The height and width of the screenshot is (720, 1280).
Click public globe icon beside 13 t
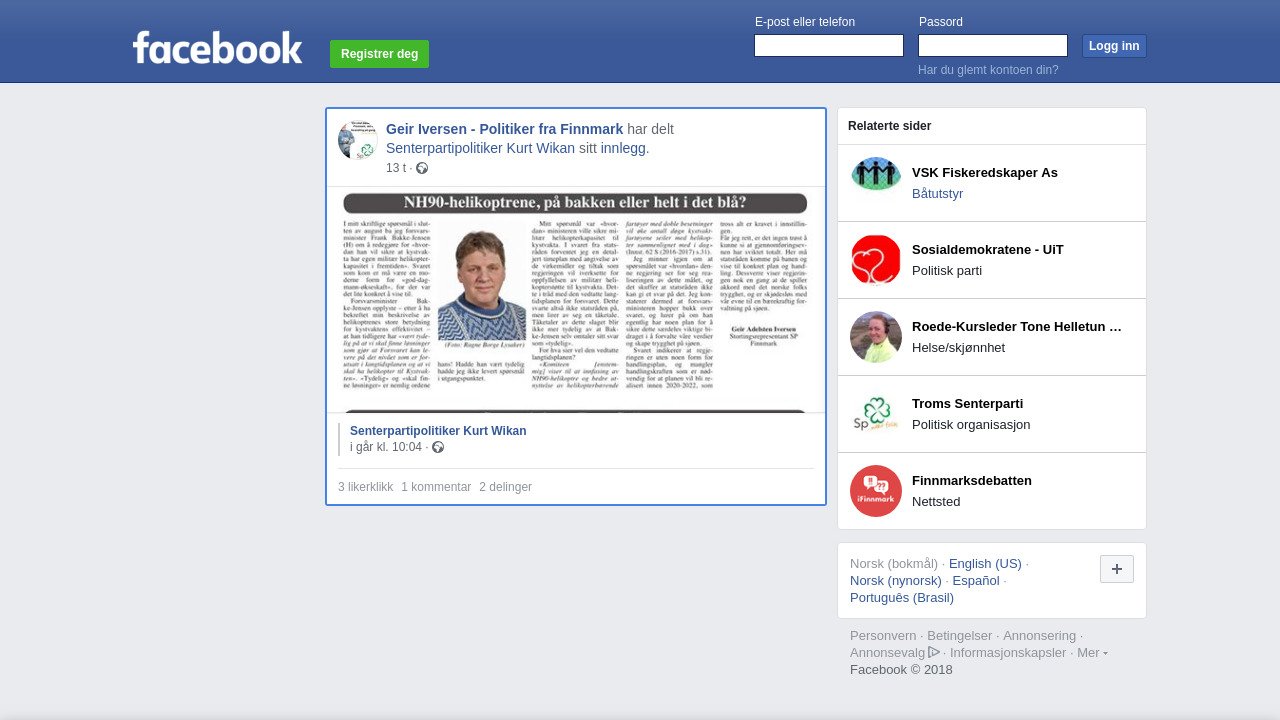click(422, 168)
